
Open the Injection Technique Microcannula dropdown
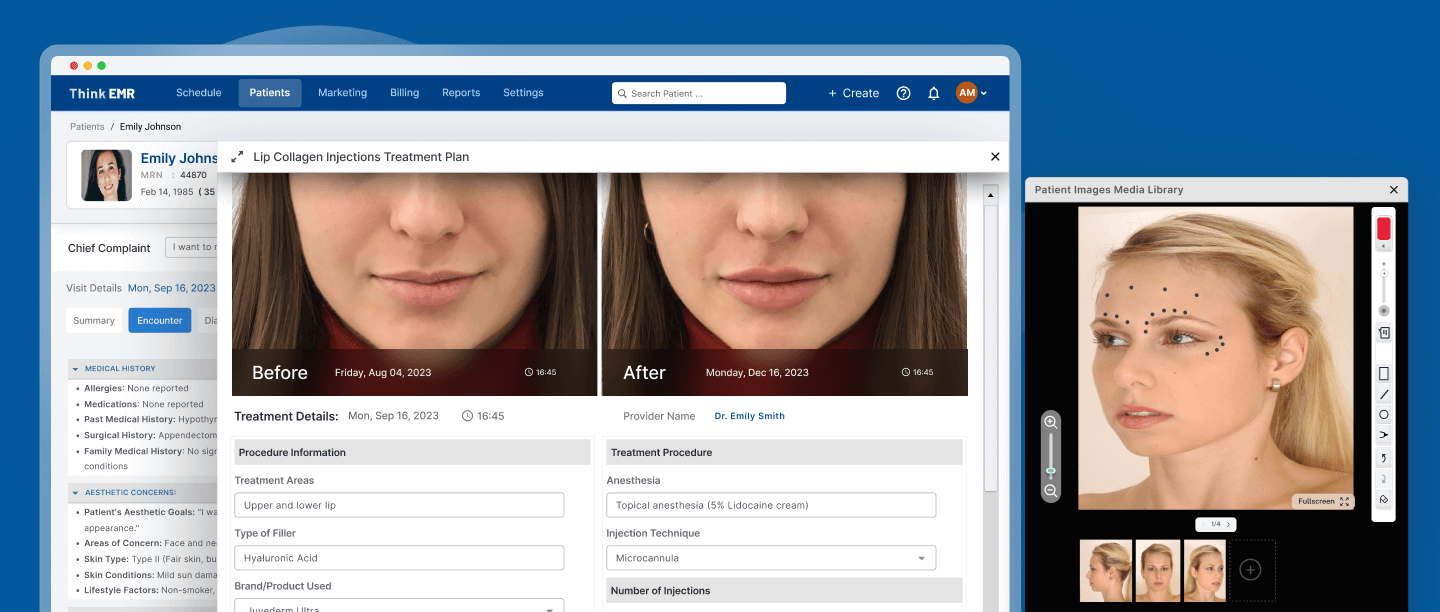pos(771,558)
